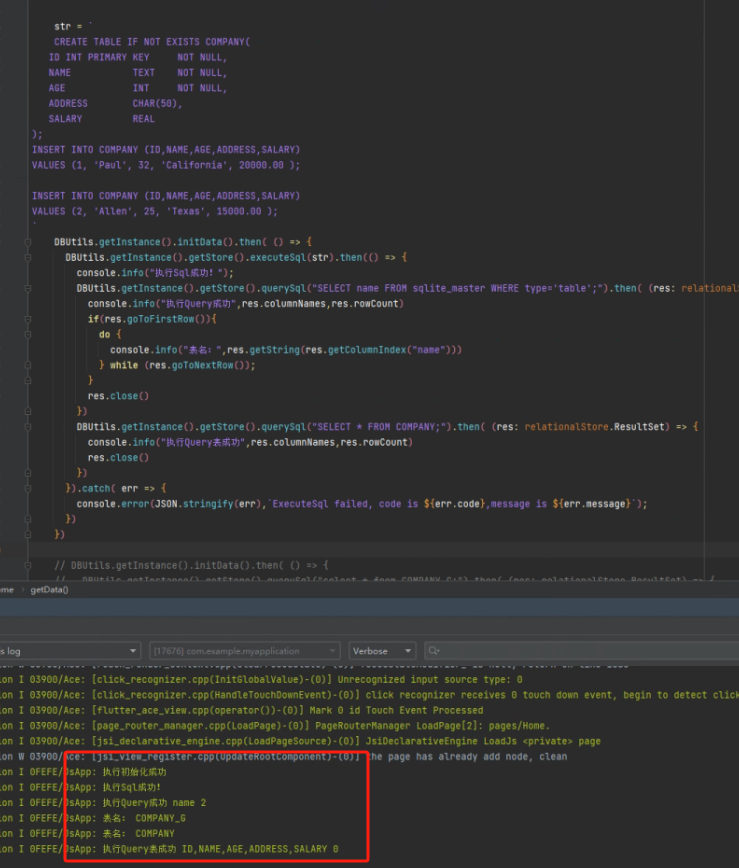The height and width of the screenshot is (868, 739).
Task: Open the log type dropdown labeled 's log'
Action: pos(69,651)
